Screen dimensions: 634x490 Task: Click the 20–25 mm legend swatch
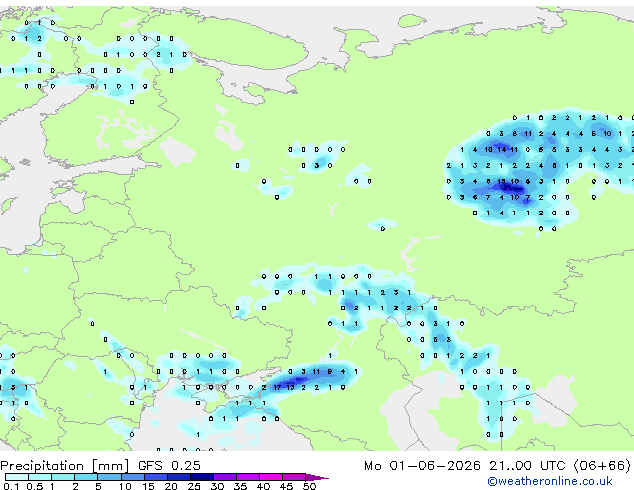[x=178, y=477]
